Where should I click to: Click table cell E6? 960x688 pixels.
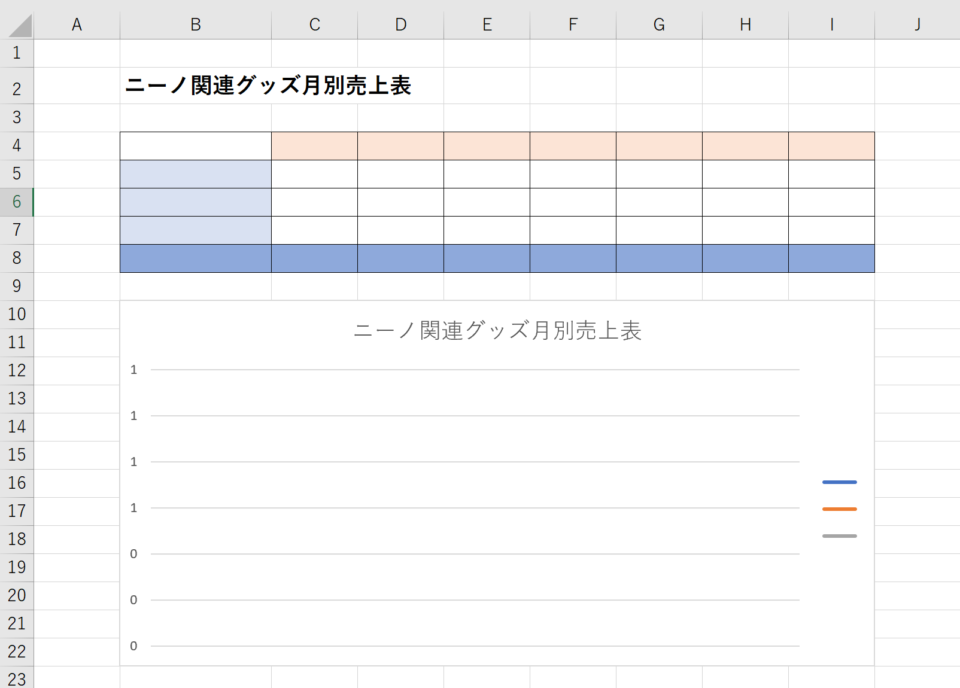point(486,202)
